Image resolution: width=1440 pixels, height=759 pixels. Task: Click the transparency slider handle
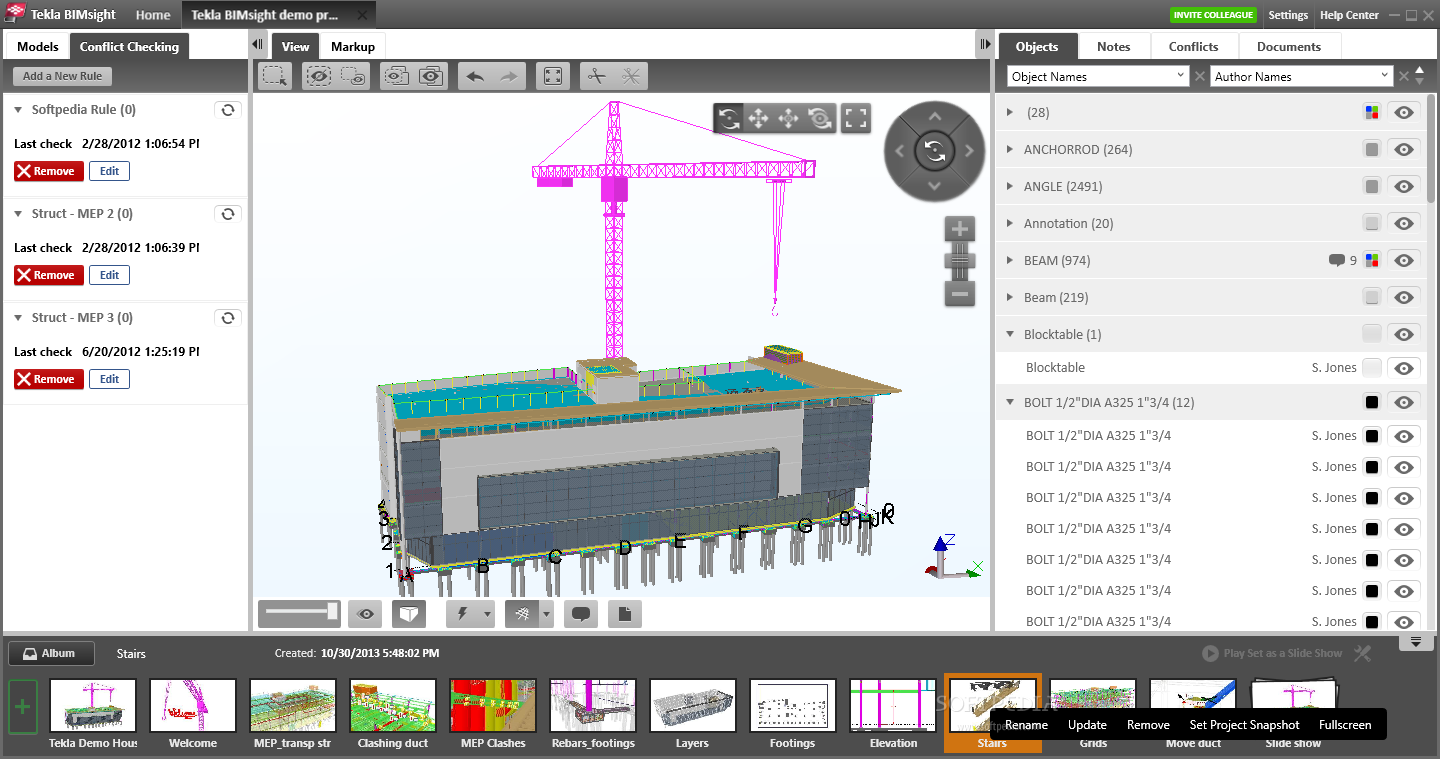pos(333,612)
